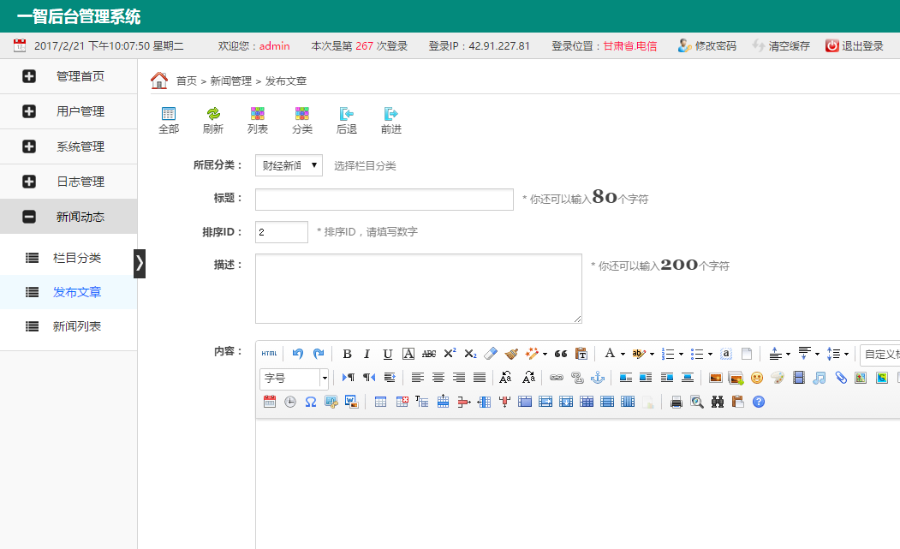Insert the date via calendar icon

[x=270, y=402]
